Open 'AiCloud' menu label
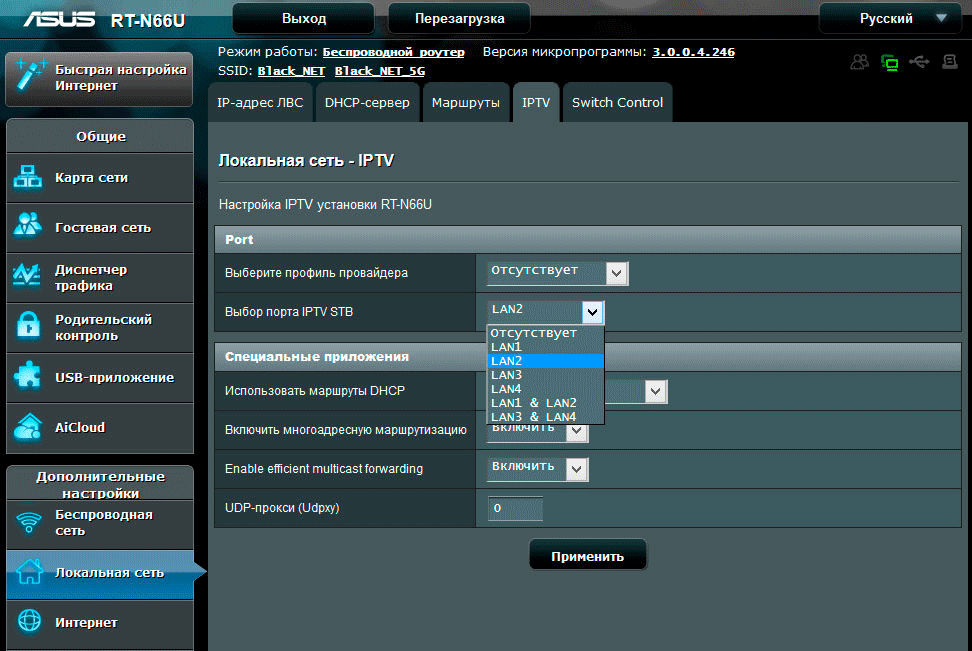Image resolution: width=972 pixels, height=651 pixels. [80, 427]
